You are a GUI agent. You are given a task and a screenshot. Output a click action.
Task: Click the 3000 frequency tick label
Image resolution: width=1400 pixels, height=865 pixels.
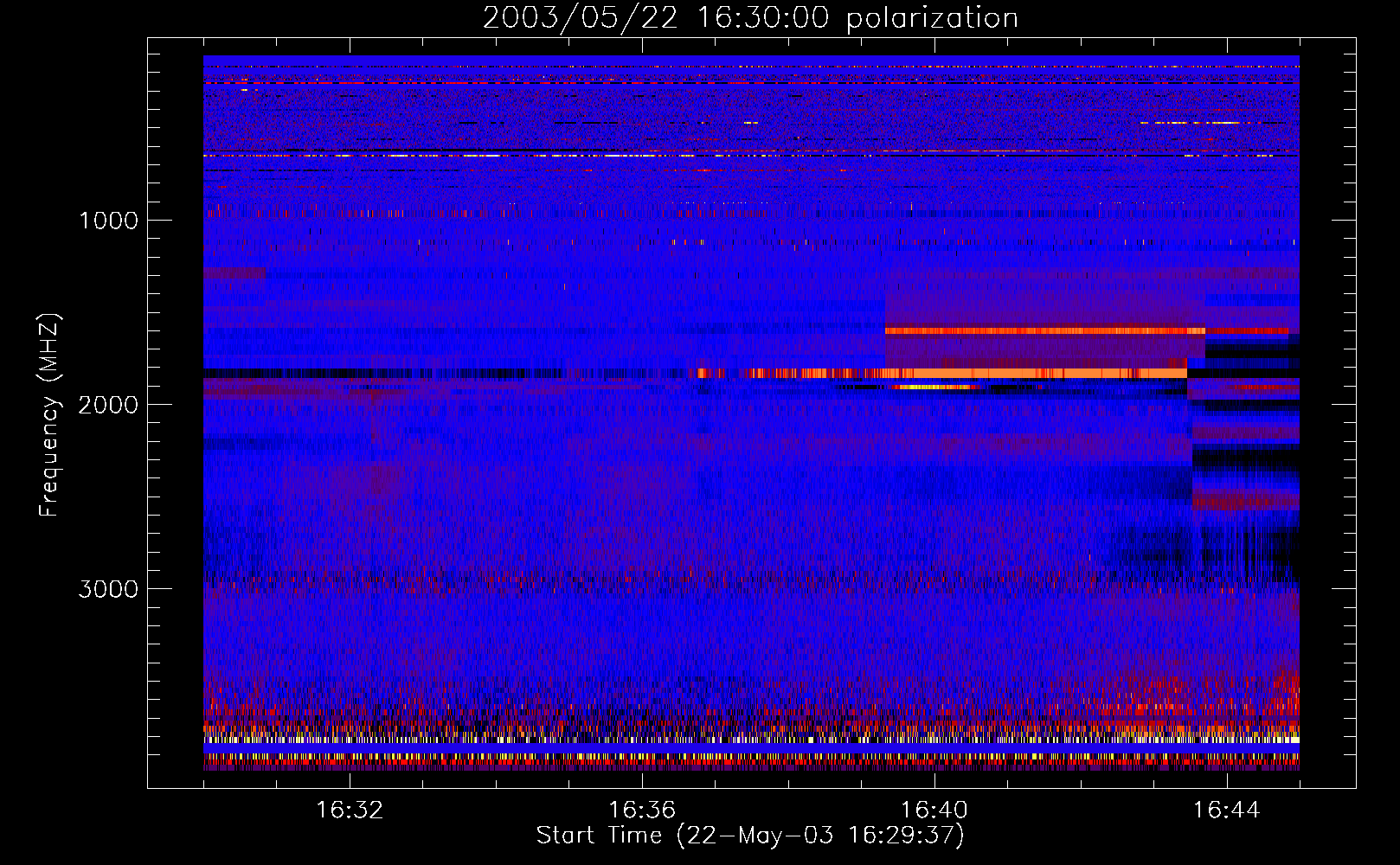[x=108, y=589]
